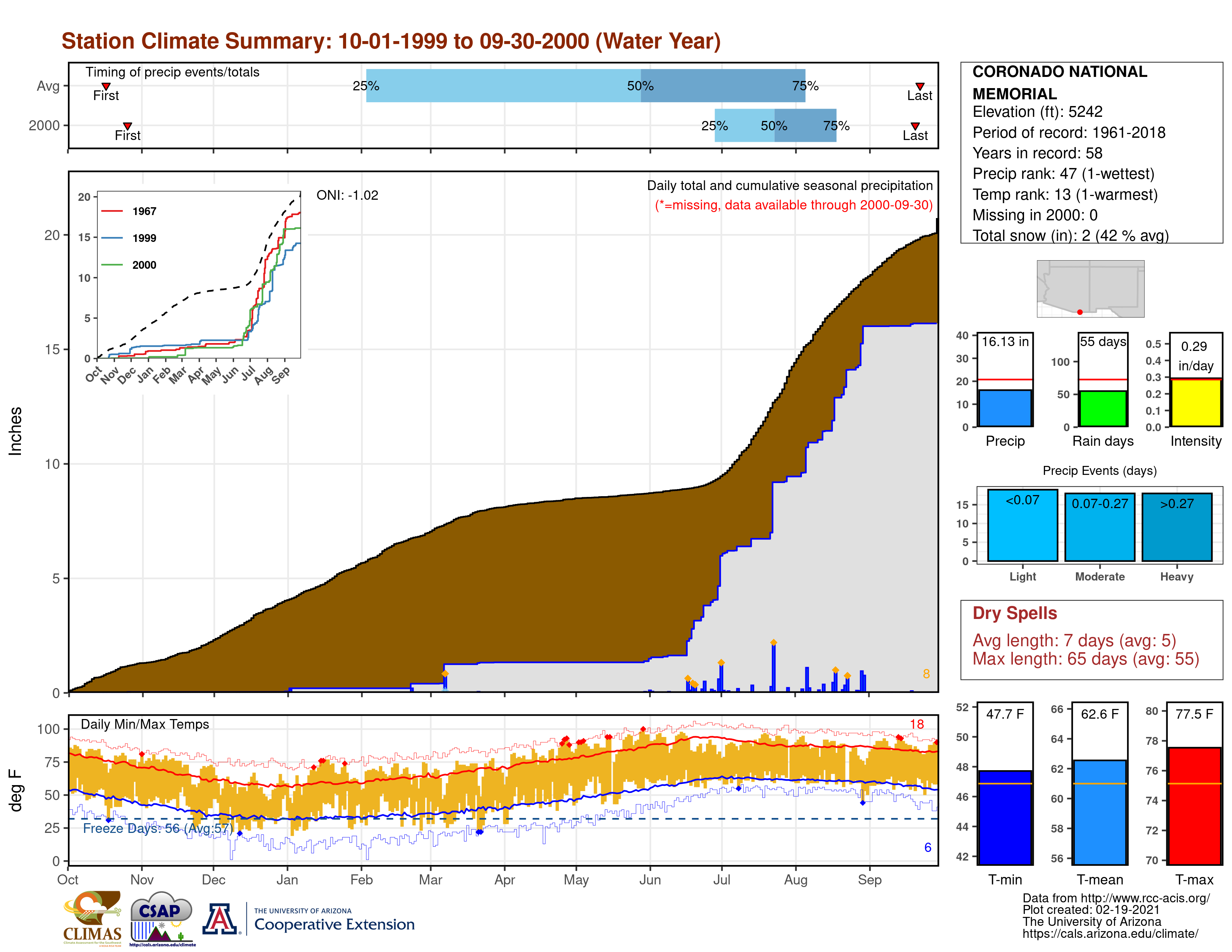Click the Avg 'First' red triangle marker
This screenshot has height=952, width=1232.
(106, 86)
